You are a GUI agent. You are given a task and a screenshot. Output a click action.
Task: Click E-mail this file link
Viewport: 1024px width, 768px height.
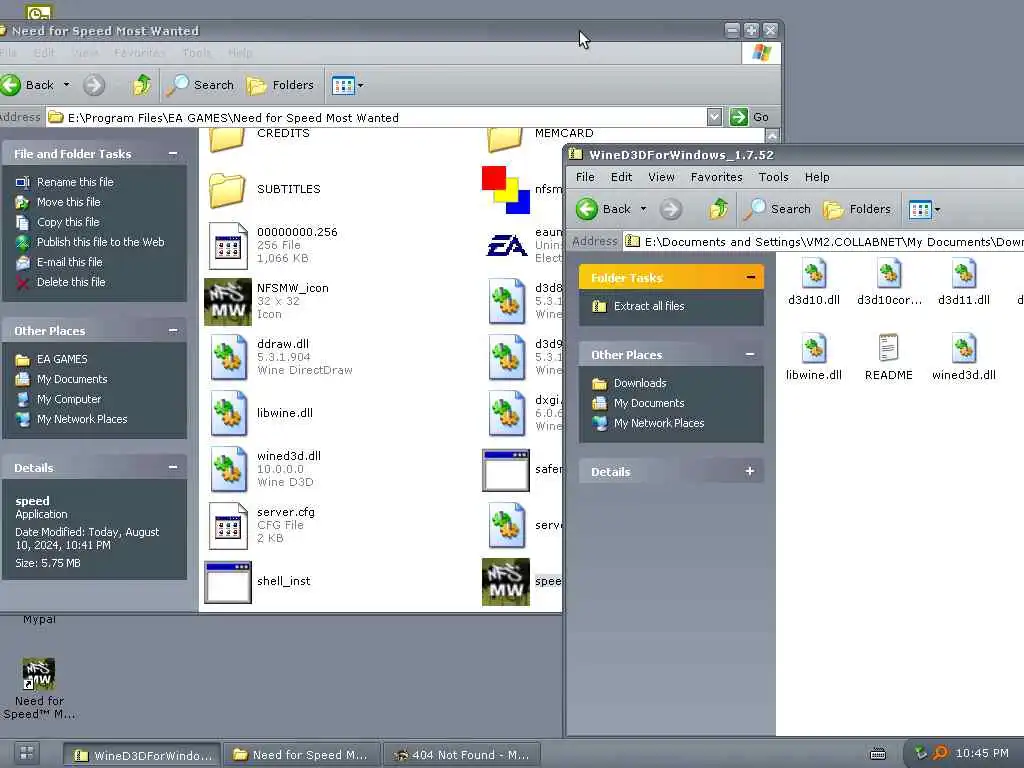[x=69, y=262]
